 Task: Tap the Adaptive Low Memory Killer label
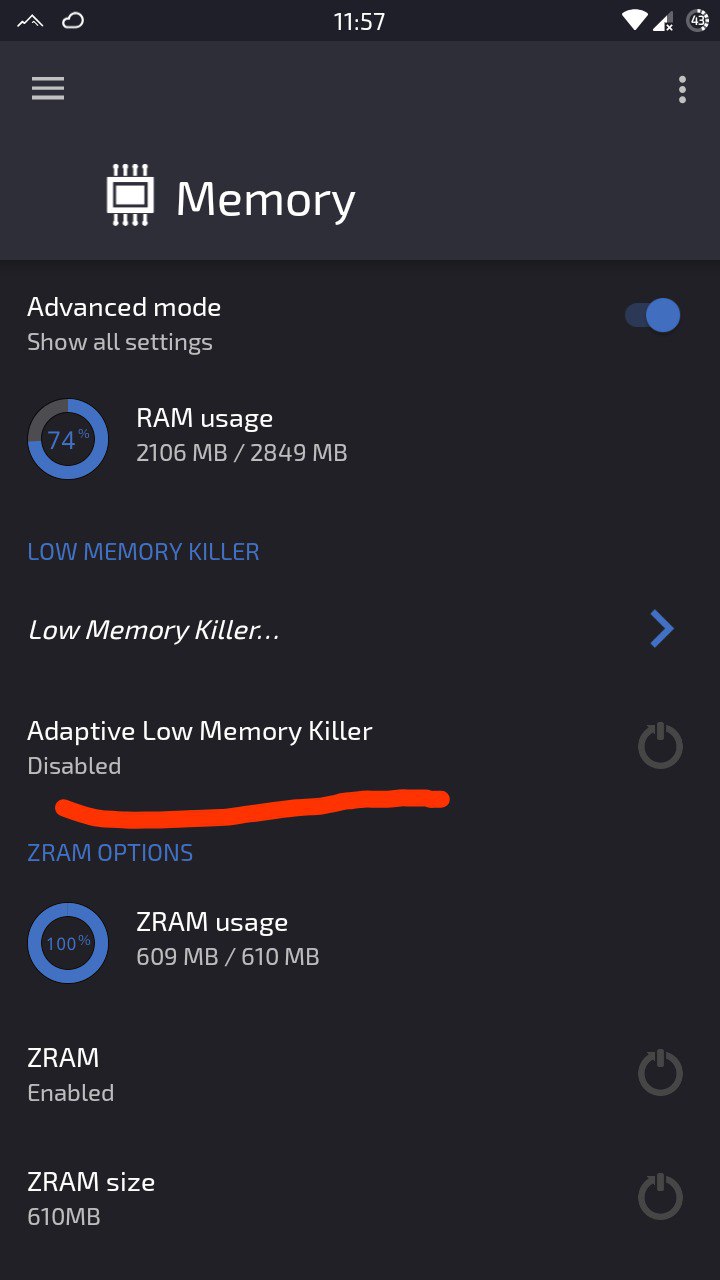(x=200, y=731)
